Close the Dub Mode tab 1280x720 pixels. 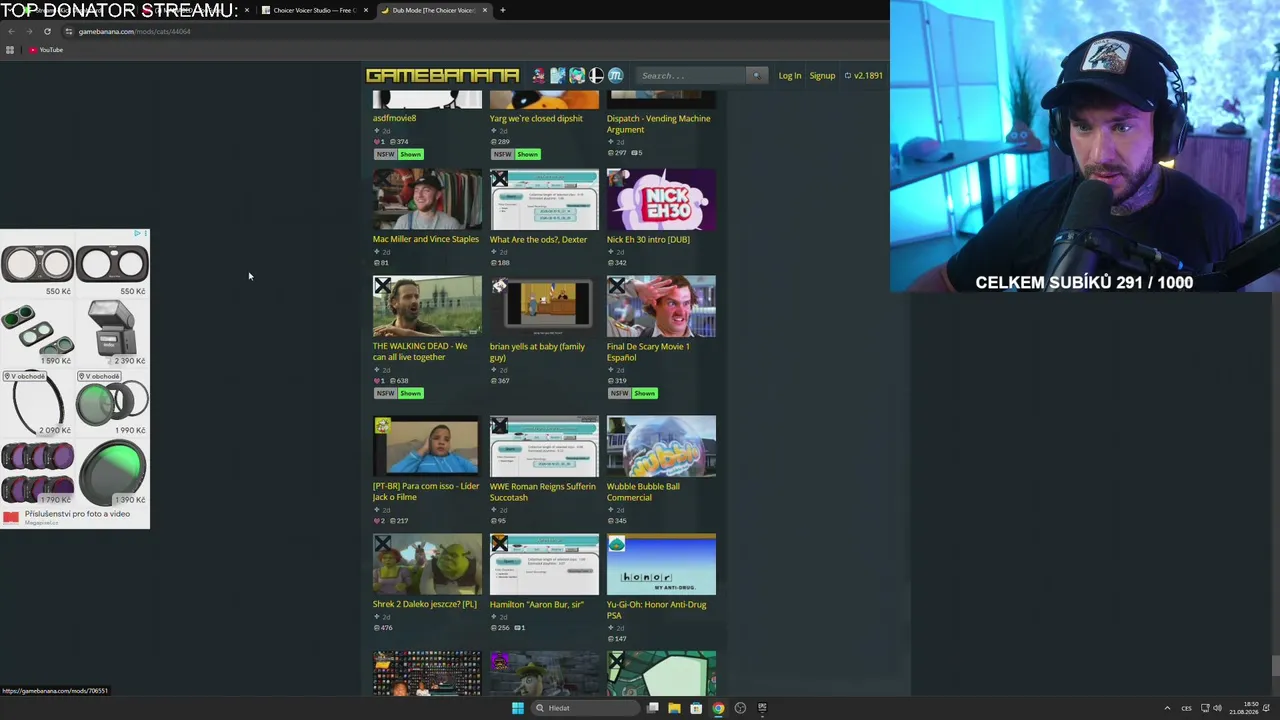(485, 10)
